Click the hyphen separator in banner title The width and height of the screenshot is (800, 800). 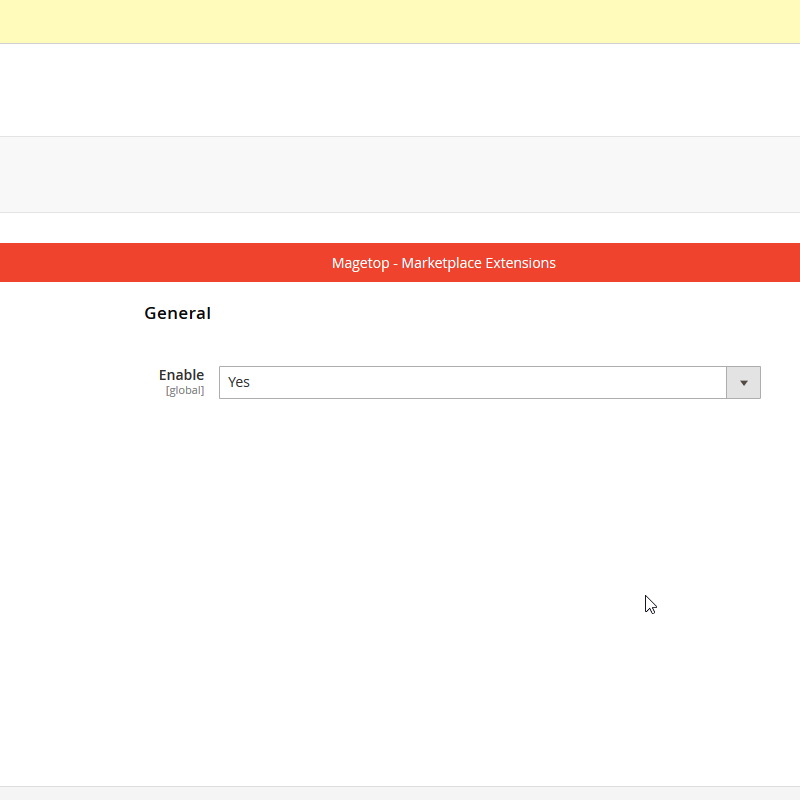395,263
